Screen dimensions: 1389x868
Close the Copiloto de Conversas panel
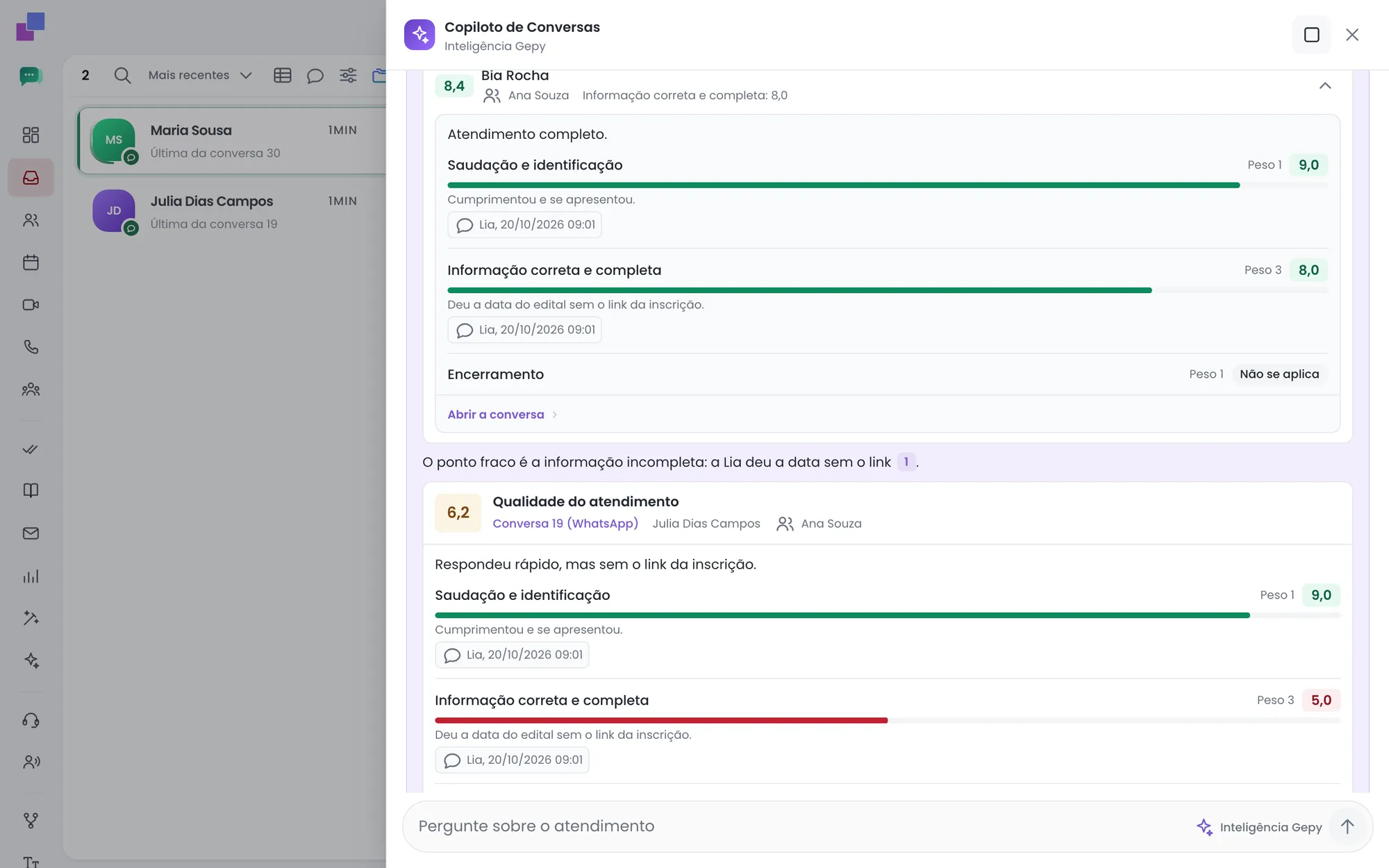1351,35
